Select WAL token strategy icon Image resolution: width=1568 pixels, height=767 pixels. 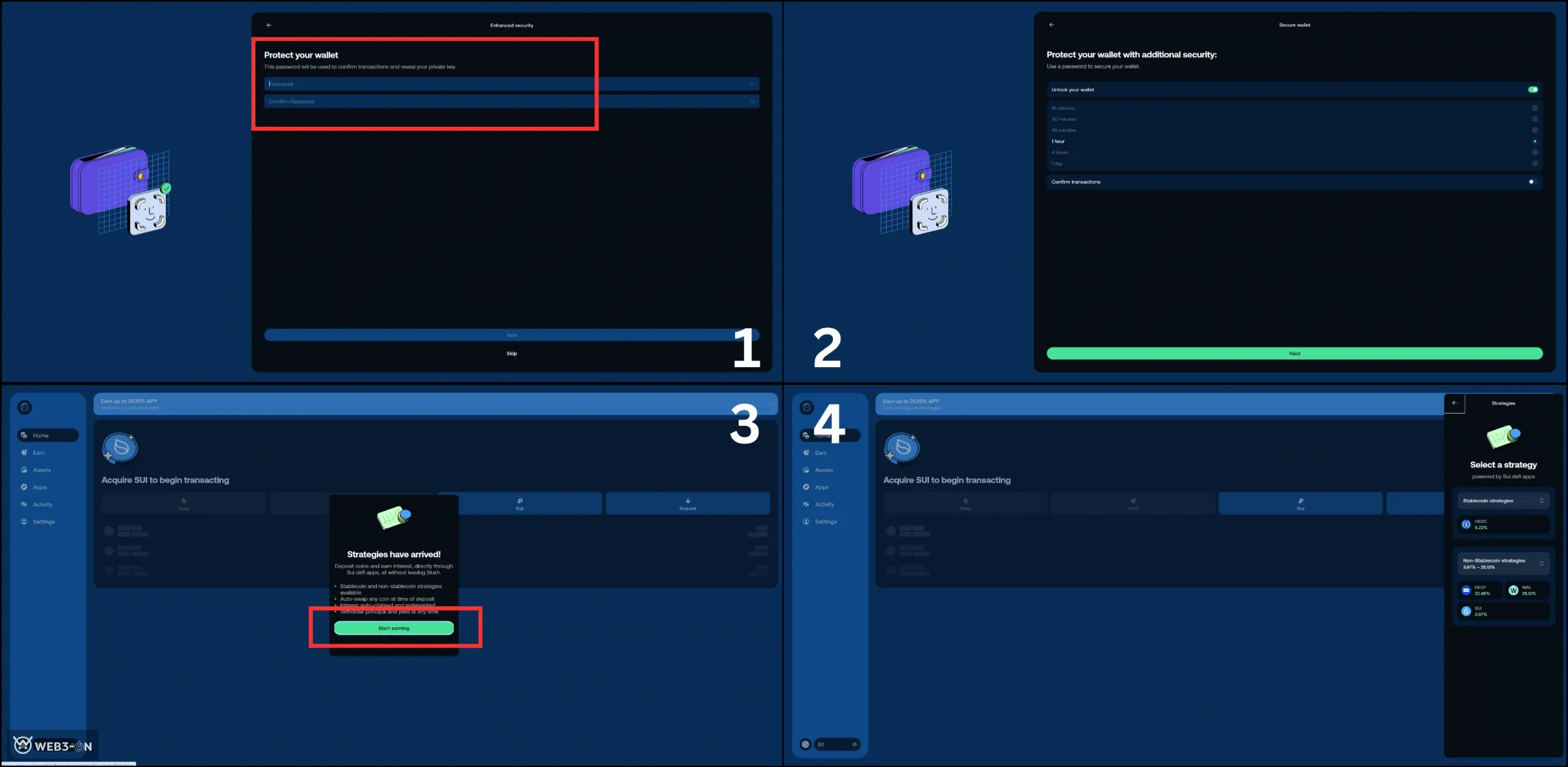1513,591
